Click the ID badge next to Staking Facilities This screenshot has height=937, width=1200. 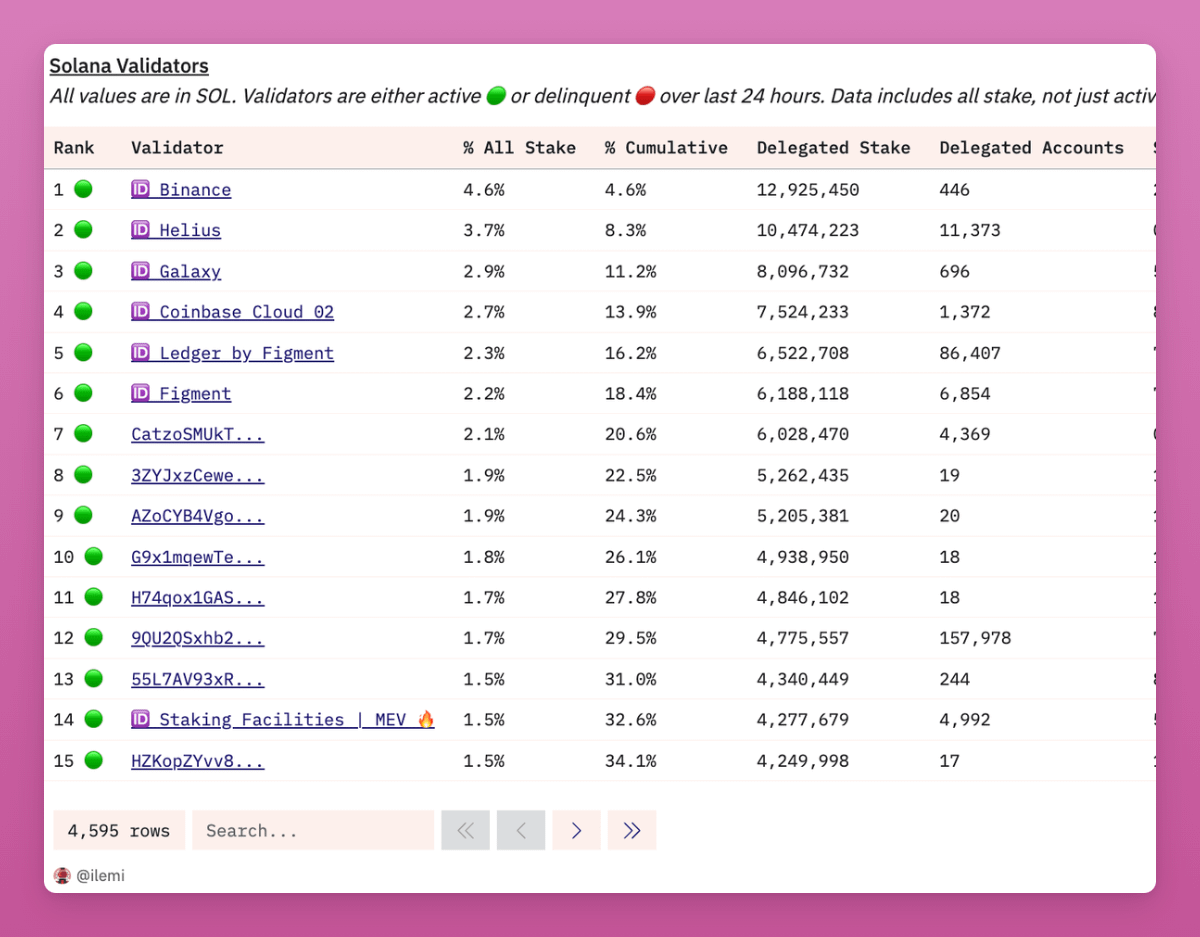[x=141, y=719]
